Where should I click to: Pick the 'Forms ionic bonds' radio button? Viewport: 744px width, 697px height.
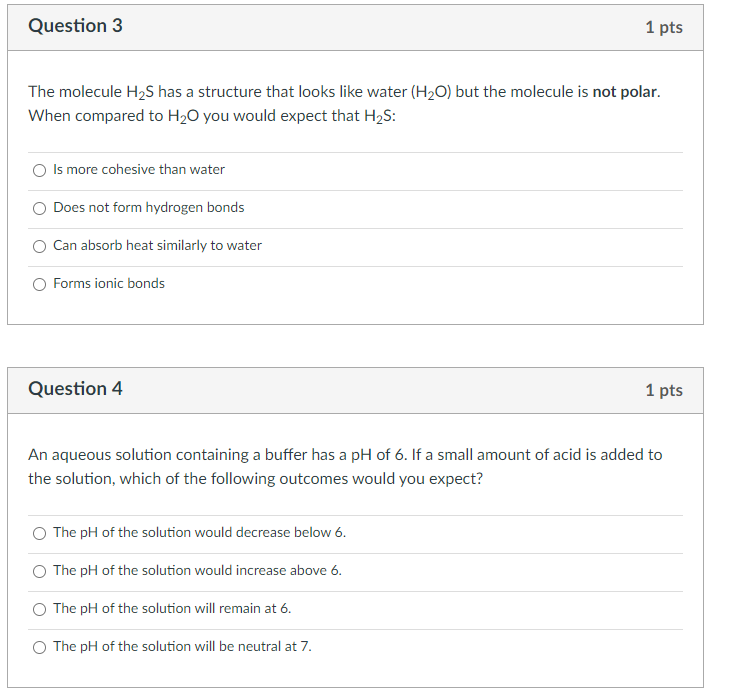pyautogui.click(x=39, y=284)
